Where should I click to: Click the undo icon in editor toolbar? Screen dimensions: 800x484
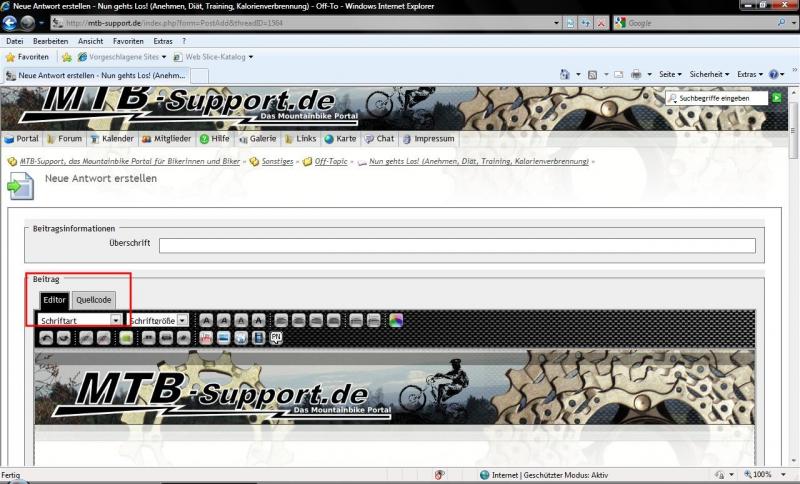pyautogui.click(x=45, y=339)
